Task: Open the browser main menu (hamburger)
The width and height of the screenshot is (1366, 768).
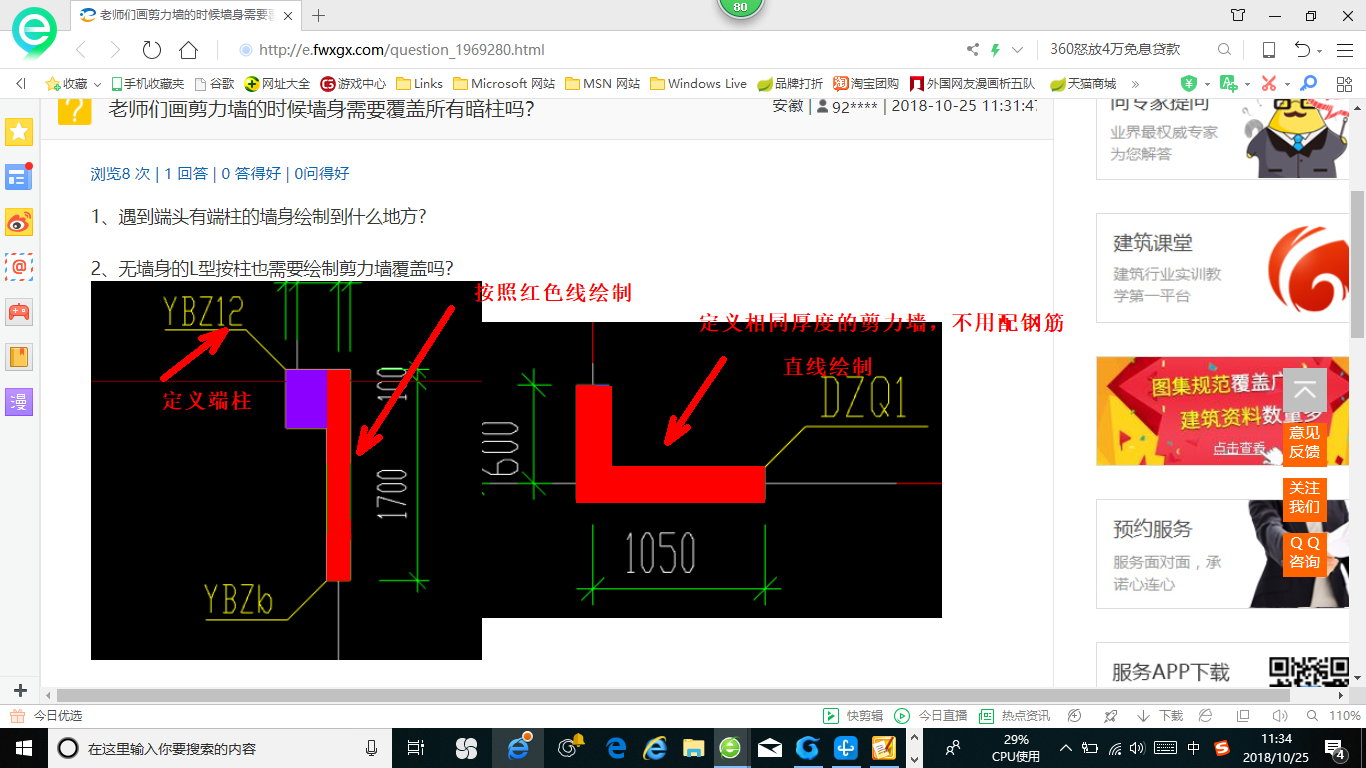Action: coord(1344,50)
